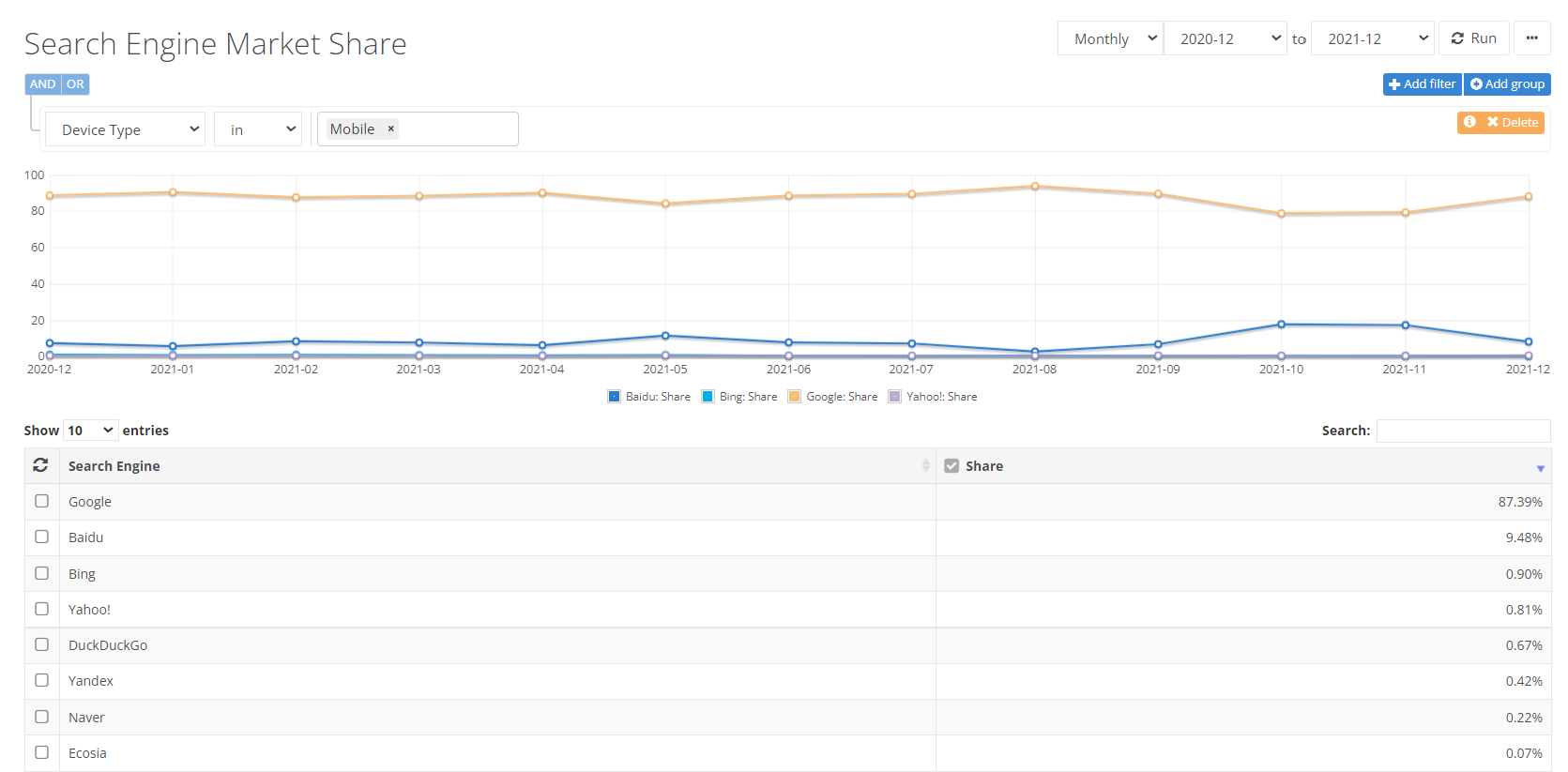Open the Monthly interval dropdown
Viewport: 1568px width, 772px height.
pos(1110,38)
